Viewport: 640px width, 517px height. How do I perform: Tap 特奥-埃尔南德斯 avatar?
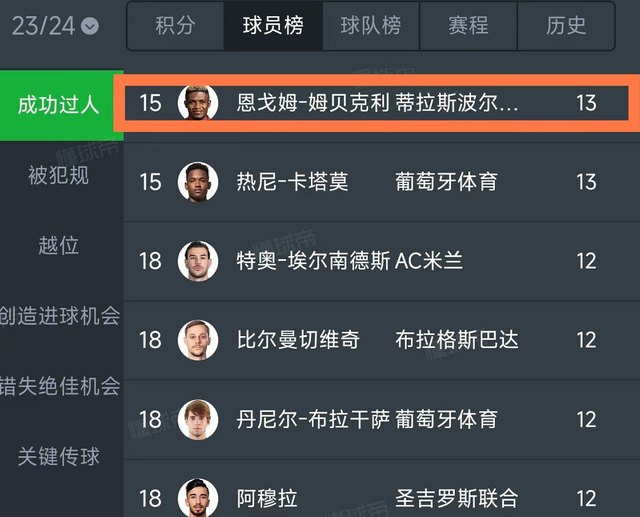click(198, 261)
